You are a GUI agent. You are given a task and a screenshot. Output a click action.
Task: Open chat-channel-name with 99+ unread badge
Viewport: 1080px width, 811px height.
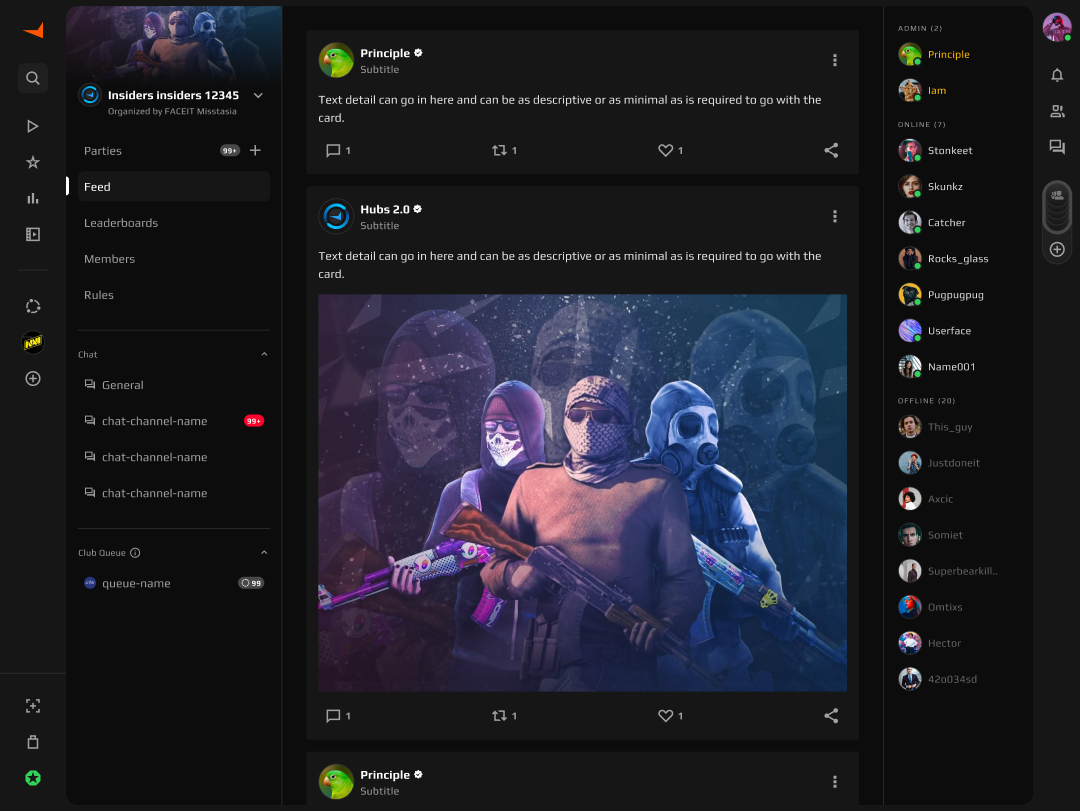(x=174, y=421)
